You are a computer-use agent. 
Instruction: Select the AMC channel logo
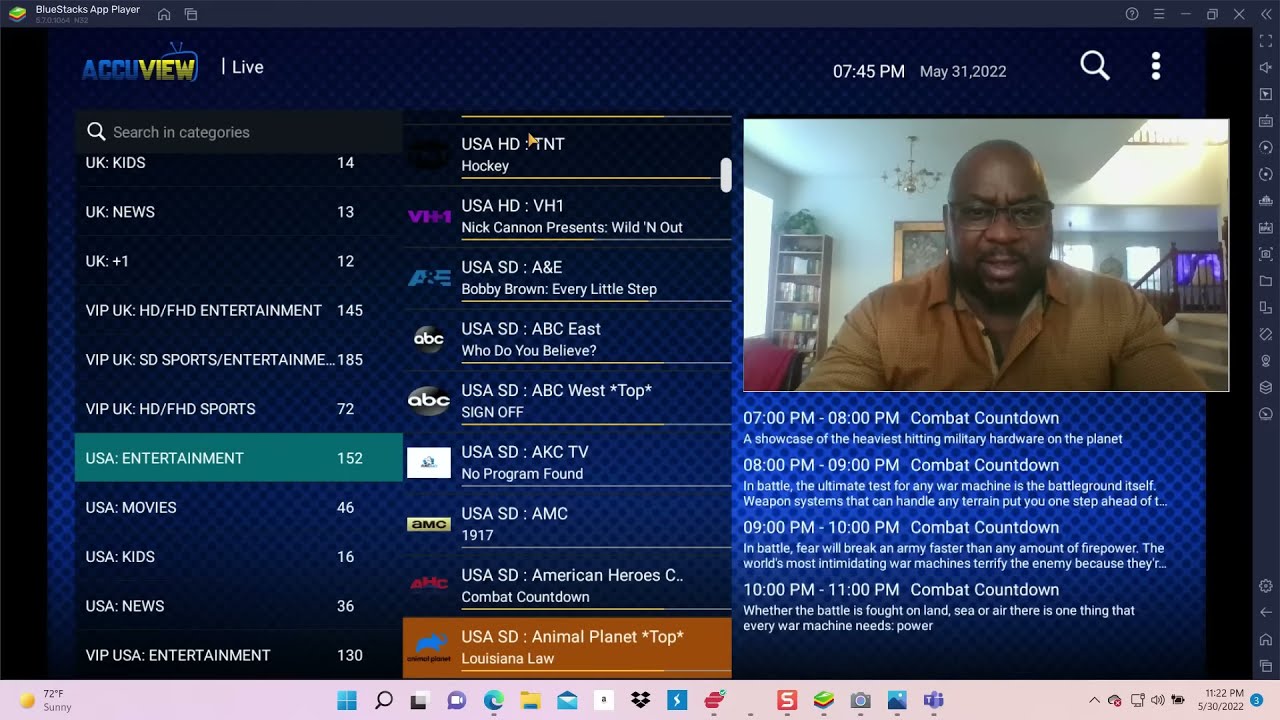(429, 524)
